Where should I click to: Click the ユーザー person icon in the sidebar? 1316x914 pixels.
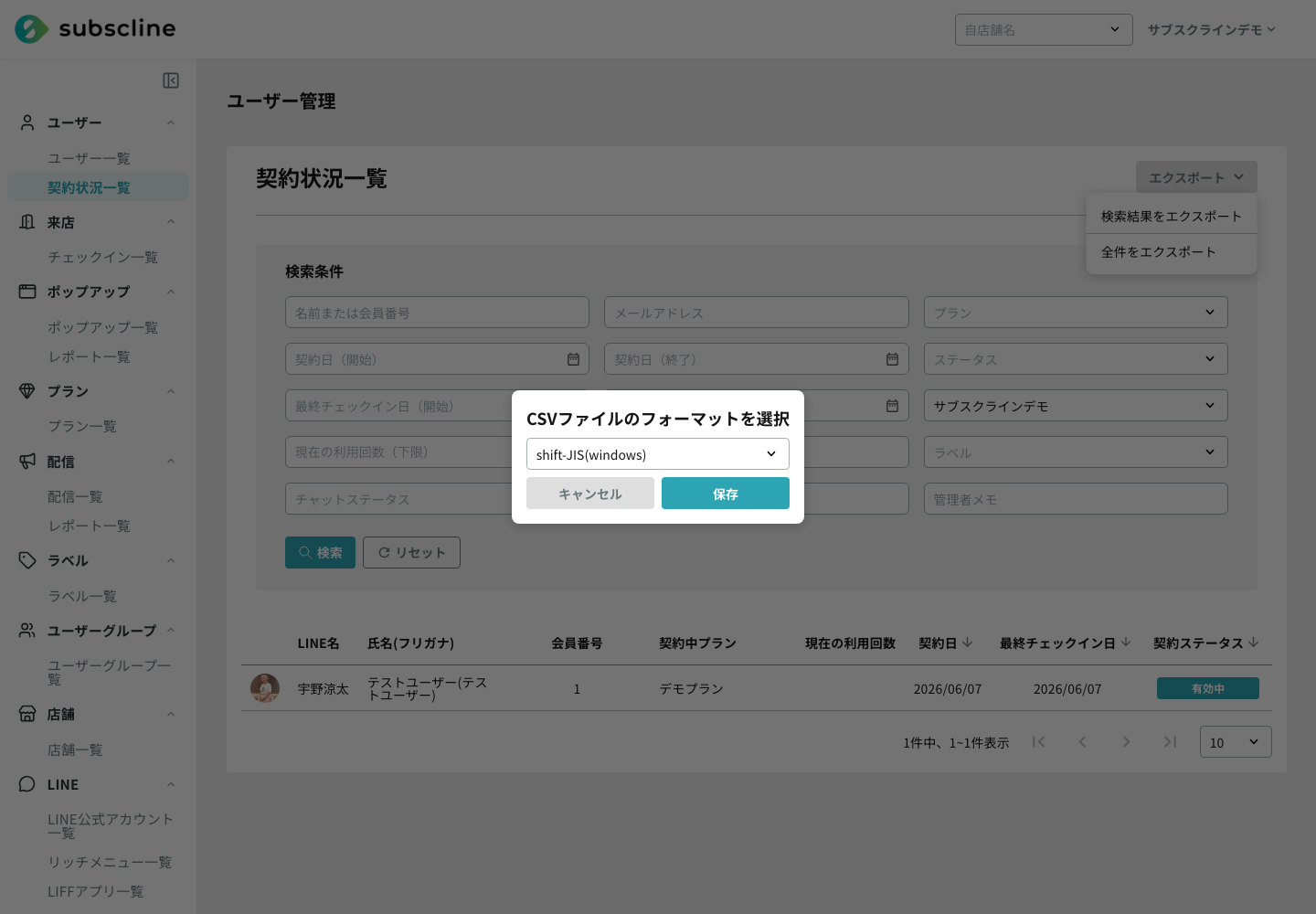pyautogui.click(x=27, y=122)
